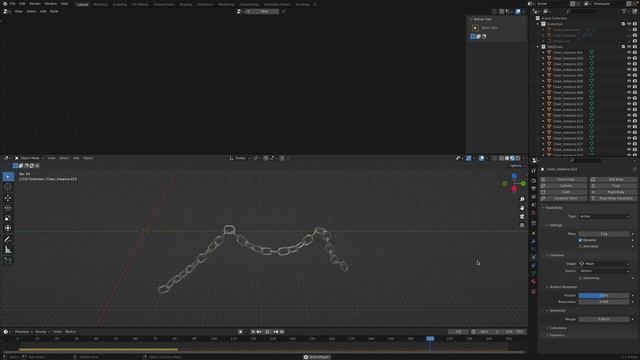Open the Render properties tab
Viewport: 640px width, 360px height.
533,181
